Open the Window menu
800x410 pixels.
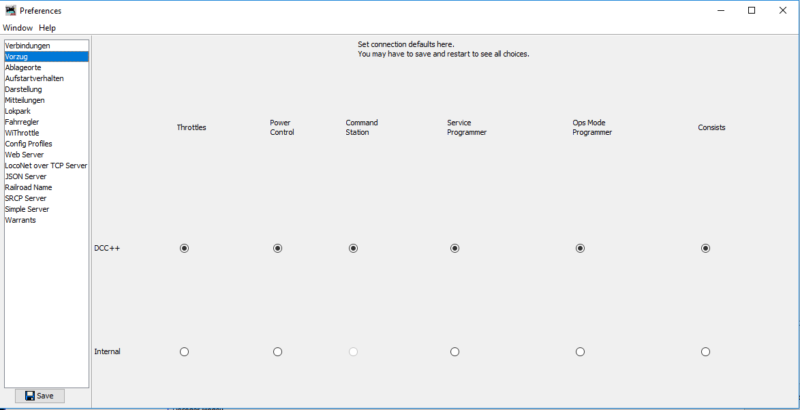pyautogui.click(x=18, y=28)
